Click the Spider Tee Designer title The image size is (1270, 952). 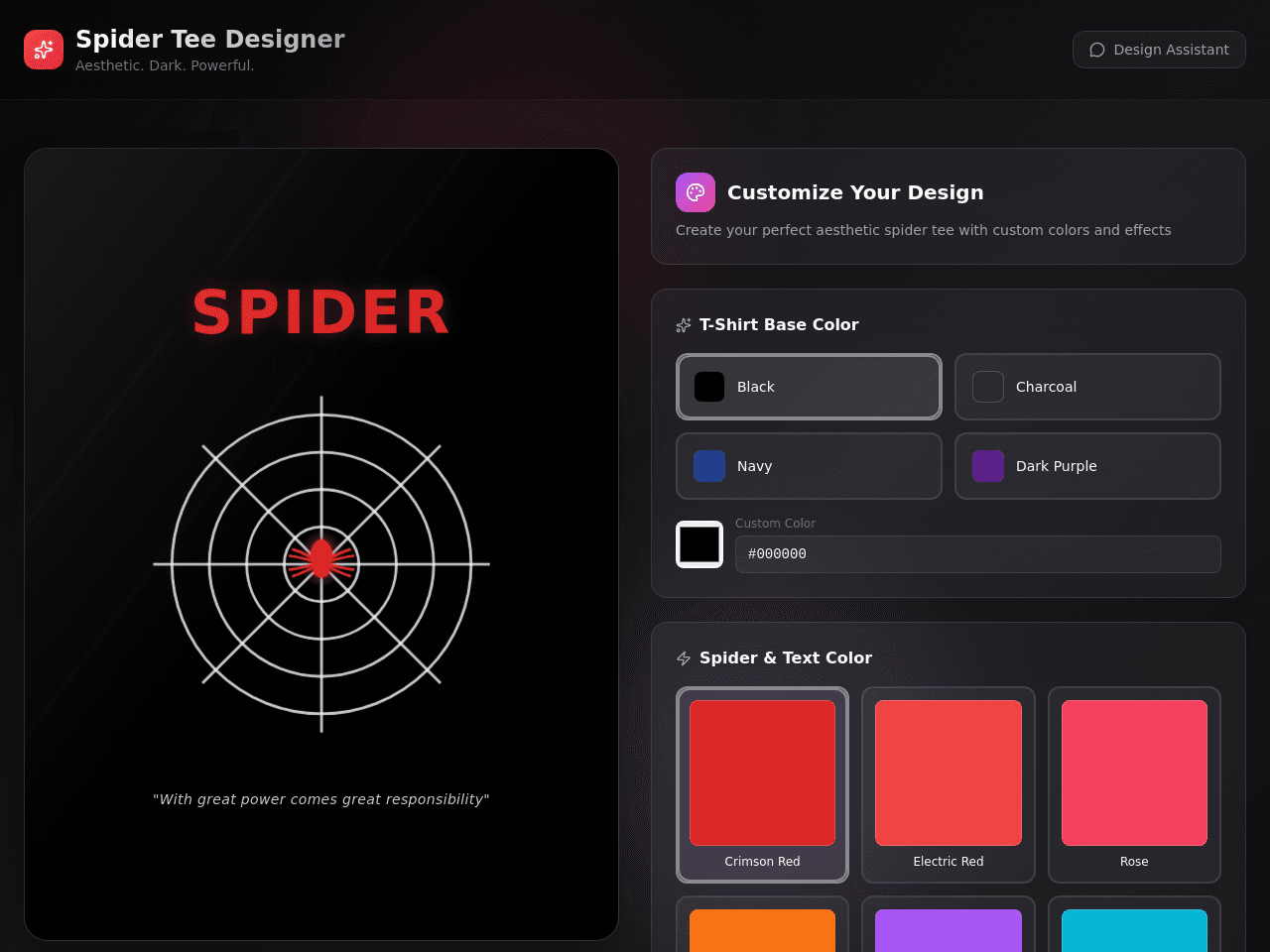pyautogui.click(x=210, y=39)
